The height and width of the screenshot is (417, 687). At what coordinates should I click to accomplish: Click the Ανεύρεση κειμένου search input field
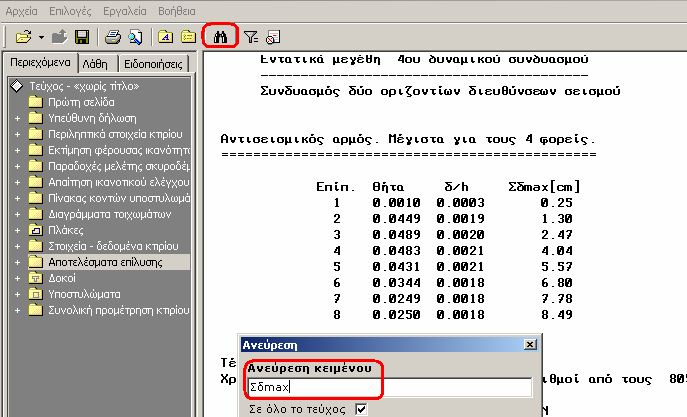[x=390, y=387]
